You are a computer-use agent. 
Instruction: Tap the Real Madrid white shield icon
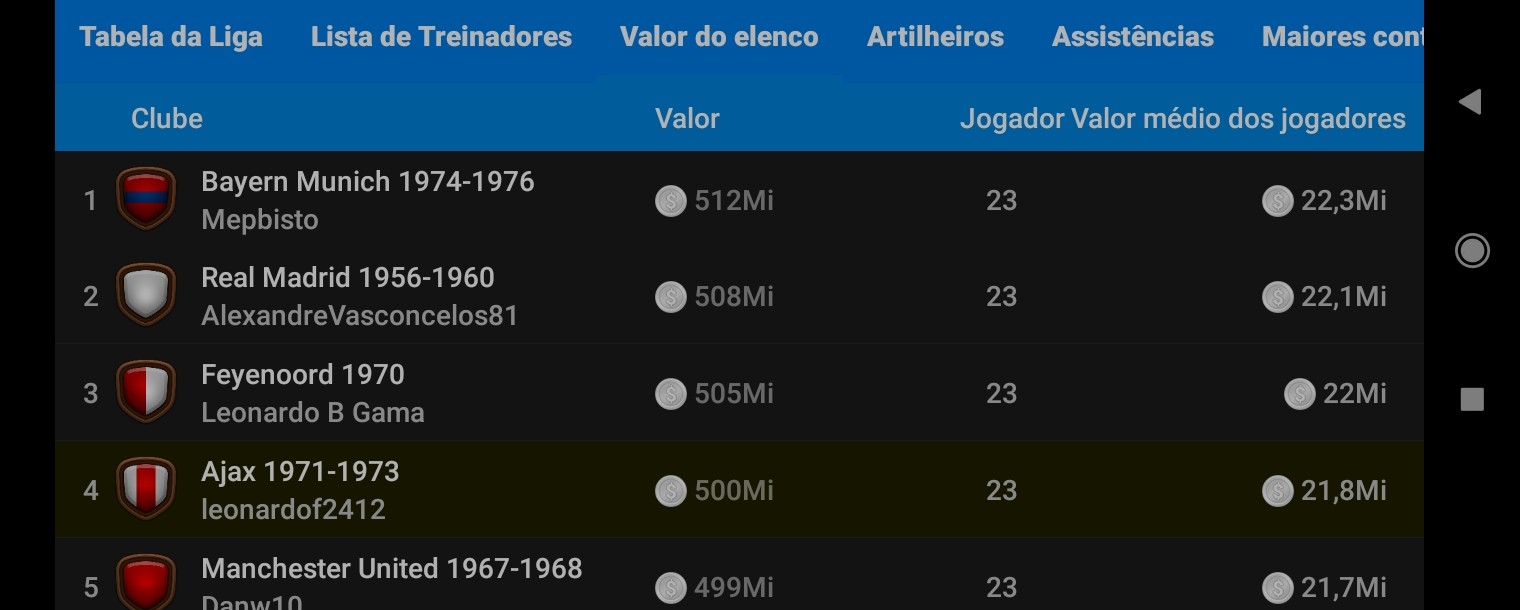[x=146, y=295]
